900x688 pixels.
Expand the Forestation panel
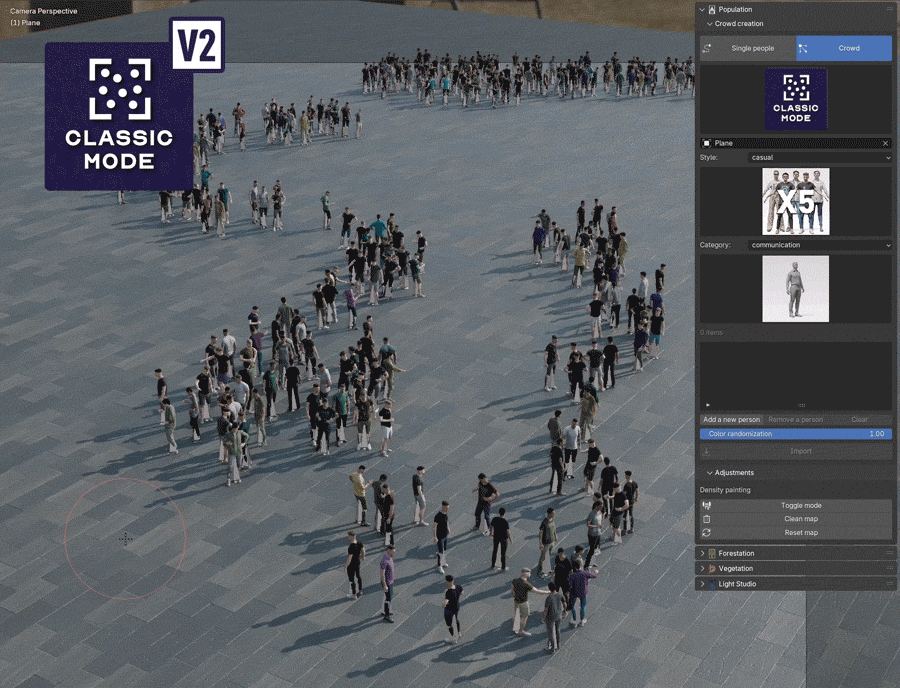(x=703, y=553)
